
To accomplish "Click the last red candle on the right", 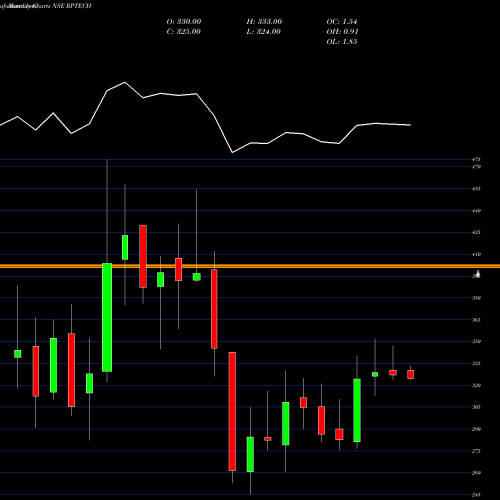I will 411,374.
